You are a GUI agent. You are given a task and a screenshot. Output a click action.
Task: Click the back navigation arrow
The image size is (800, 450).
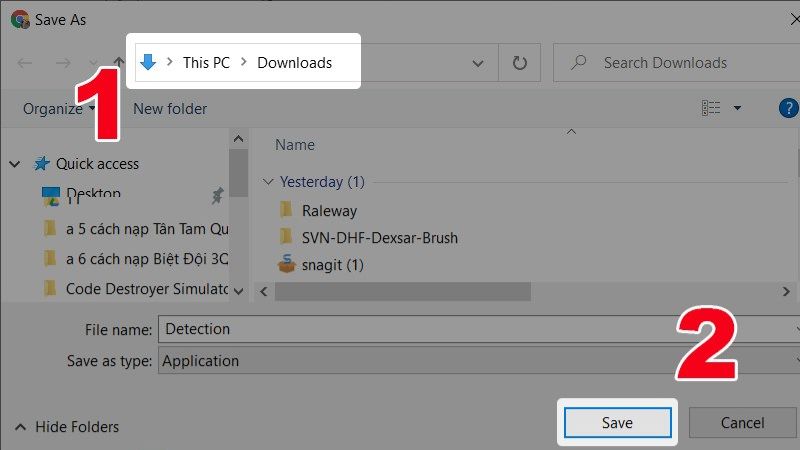point(24,63)
